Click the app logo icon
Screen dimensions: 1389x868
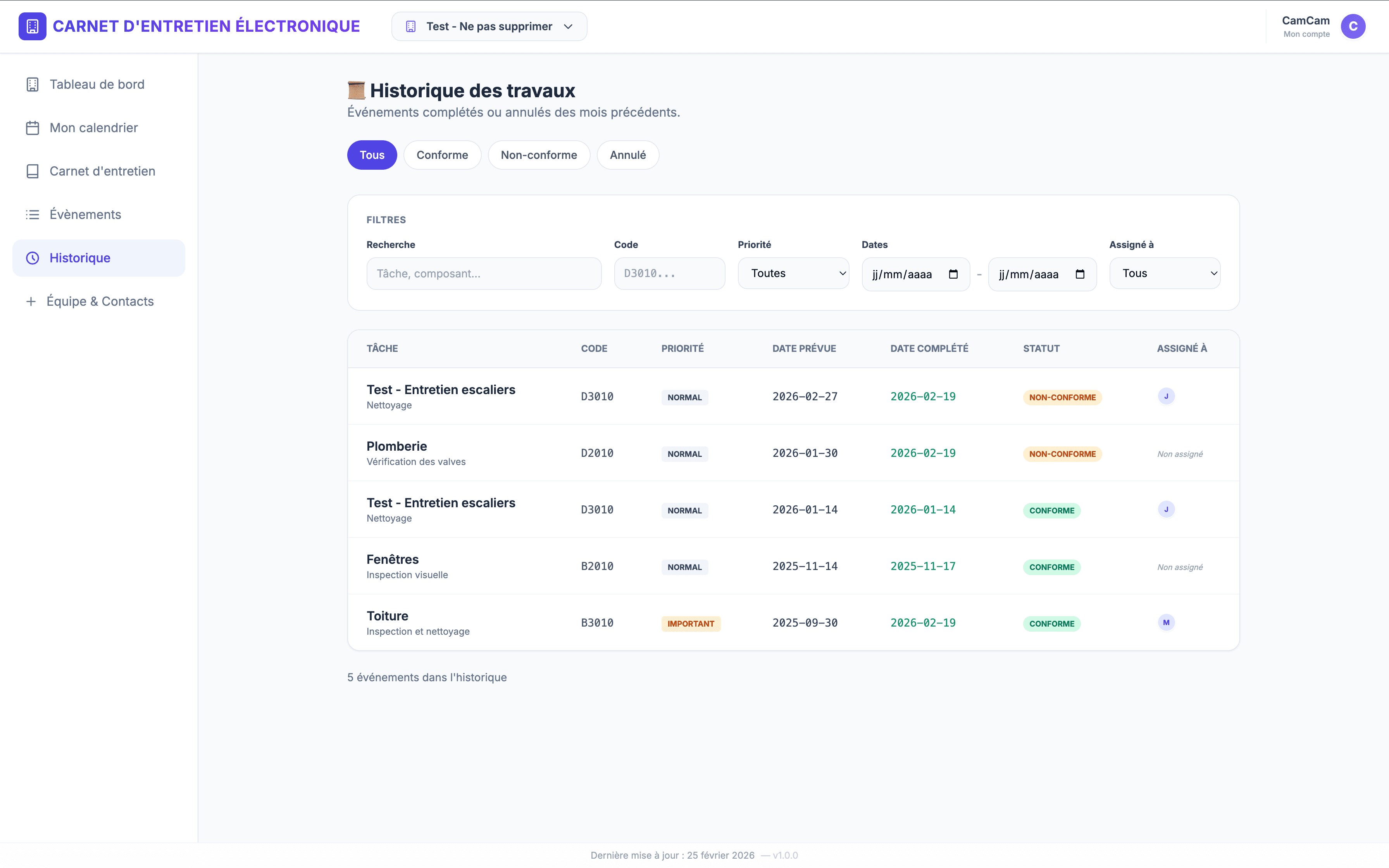coord(32,26)
